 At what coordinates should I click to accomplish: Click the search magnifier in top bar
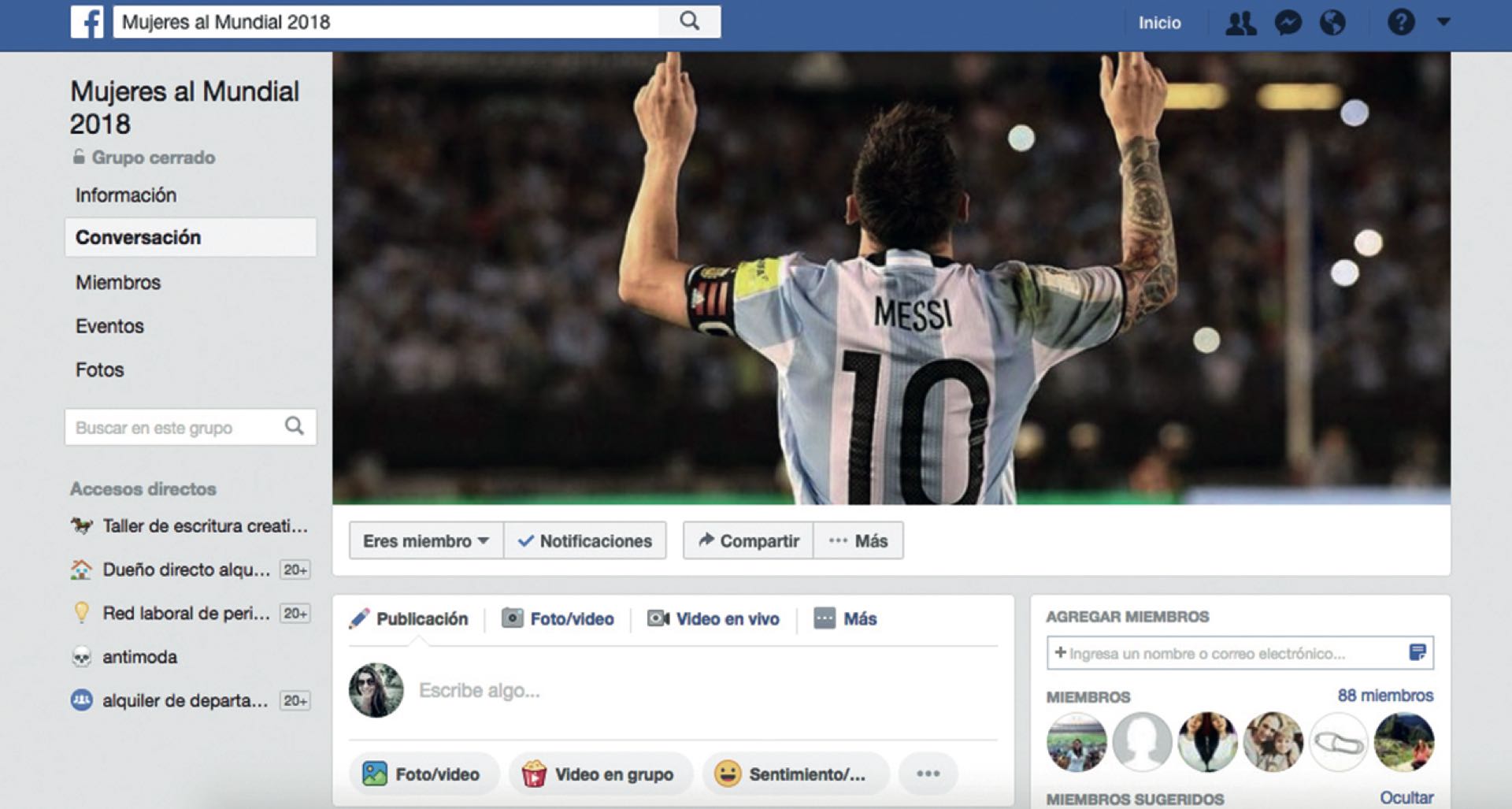click(x=689, y=22)
